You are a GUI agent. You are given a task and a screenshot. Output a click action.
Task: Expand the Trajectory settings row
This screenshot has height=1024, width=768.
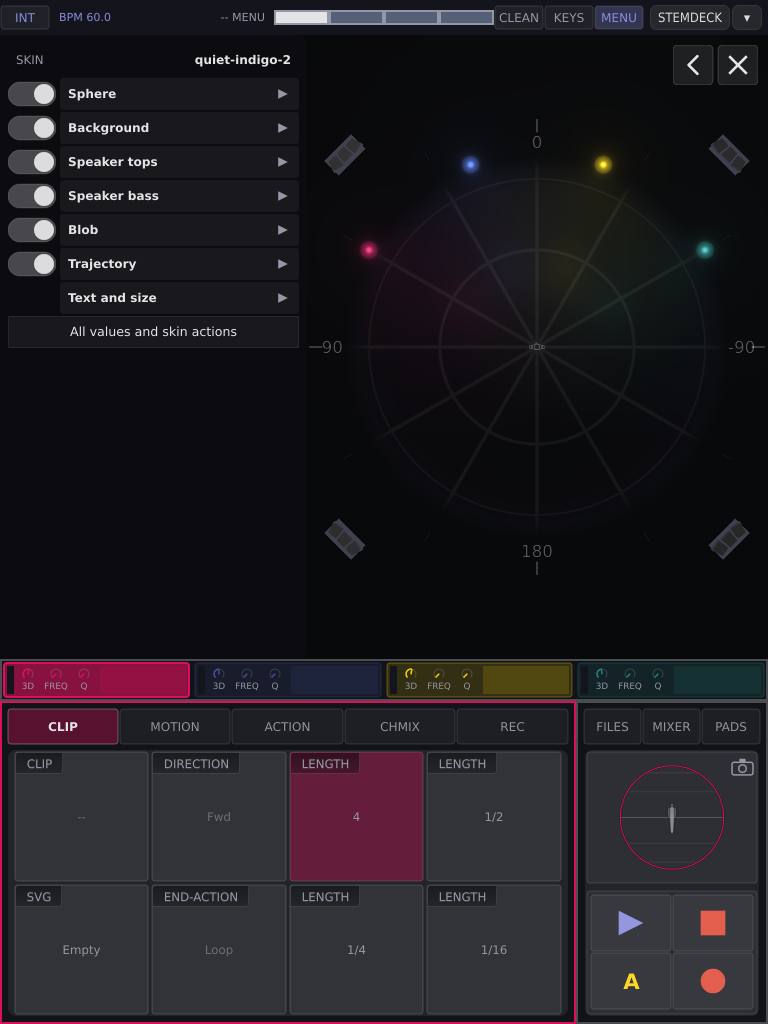[x=180, y=264]
